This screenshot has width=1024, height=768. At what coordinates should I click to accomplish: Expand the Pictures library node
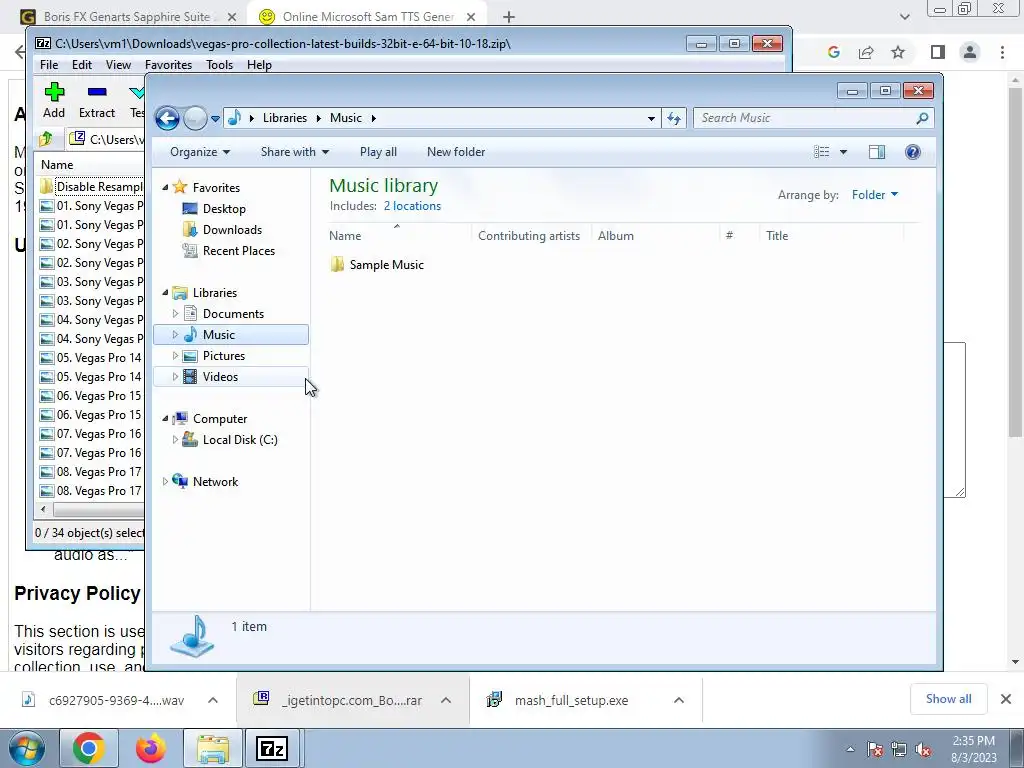(x=175, y=356)
